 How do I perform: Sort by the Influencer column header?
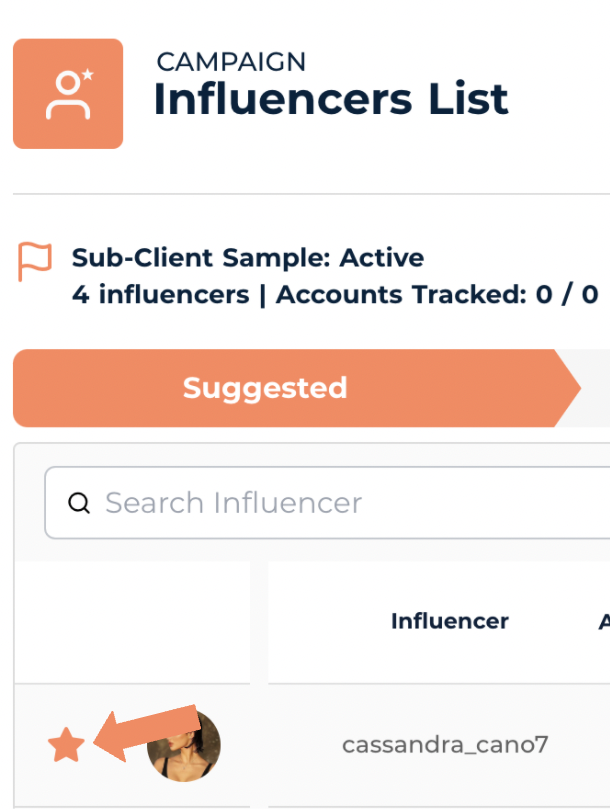(x=449, y=621)
